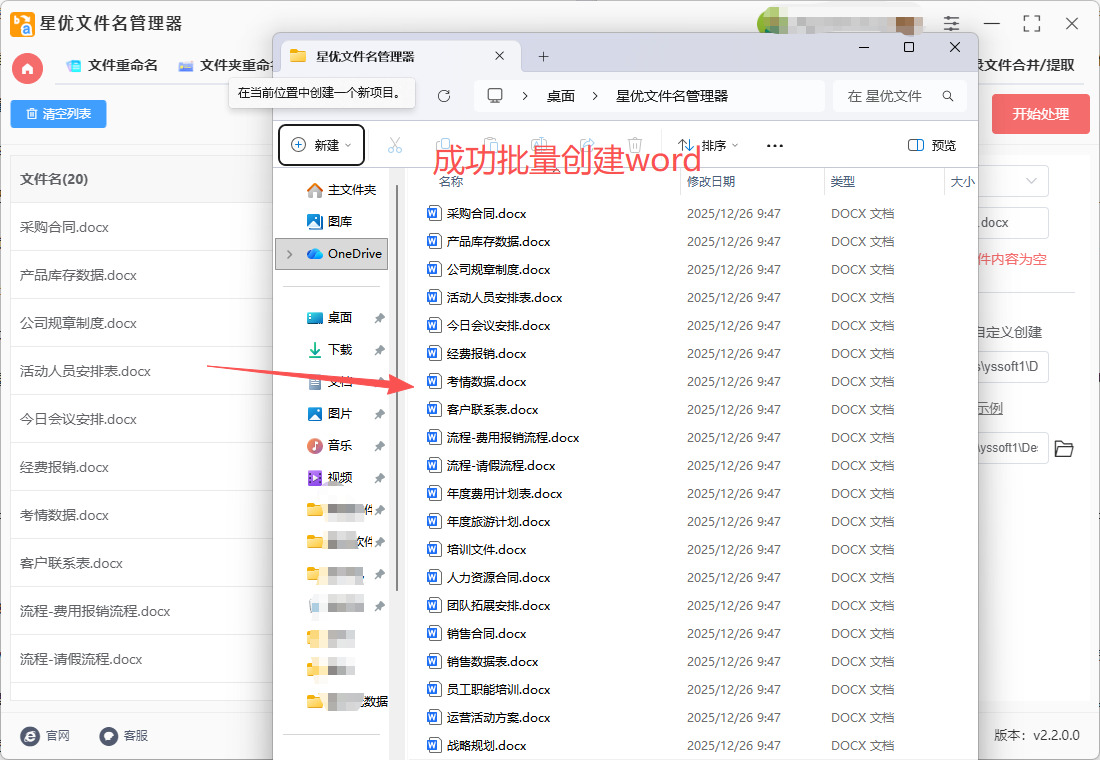
Task: Select 图库 in the navigation pane
Action: tap(330, 222)
